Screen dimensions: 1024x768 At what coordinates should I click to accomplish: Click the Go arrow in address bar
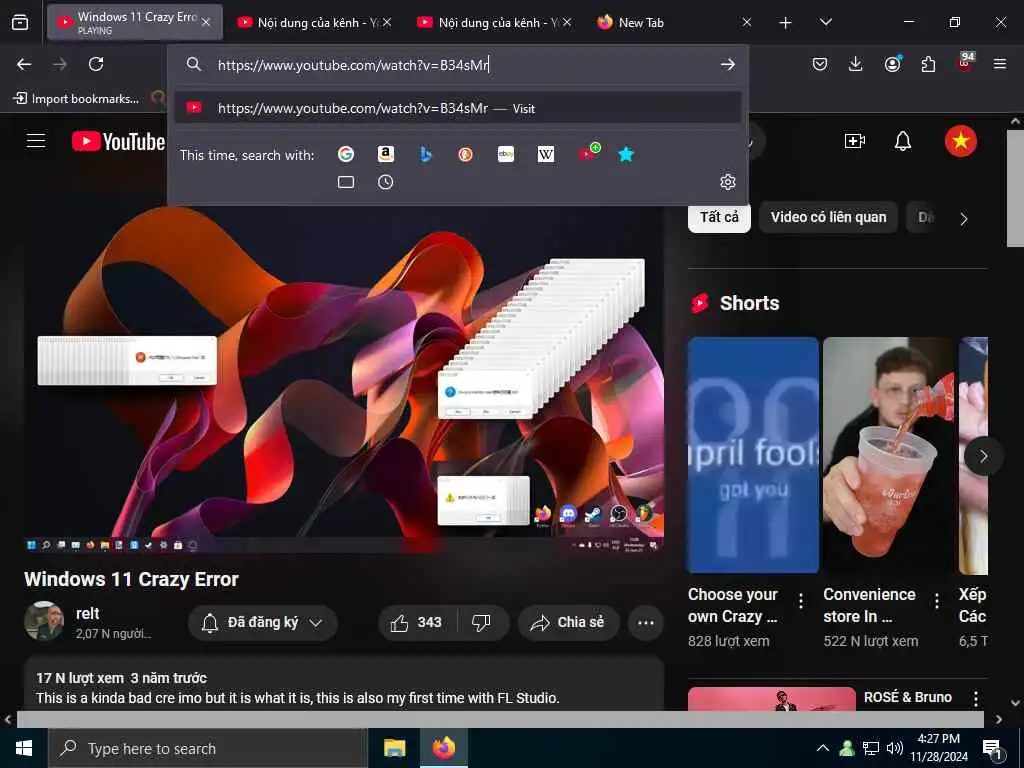tap(728, 65)
